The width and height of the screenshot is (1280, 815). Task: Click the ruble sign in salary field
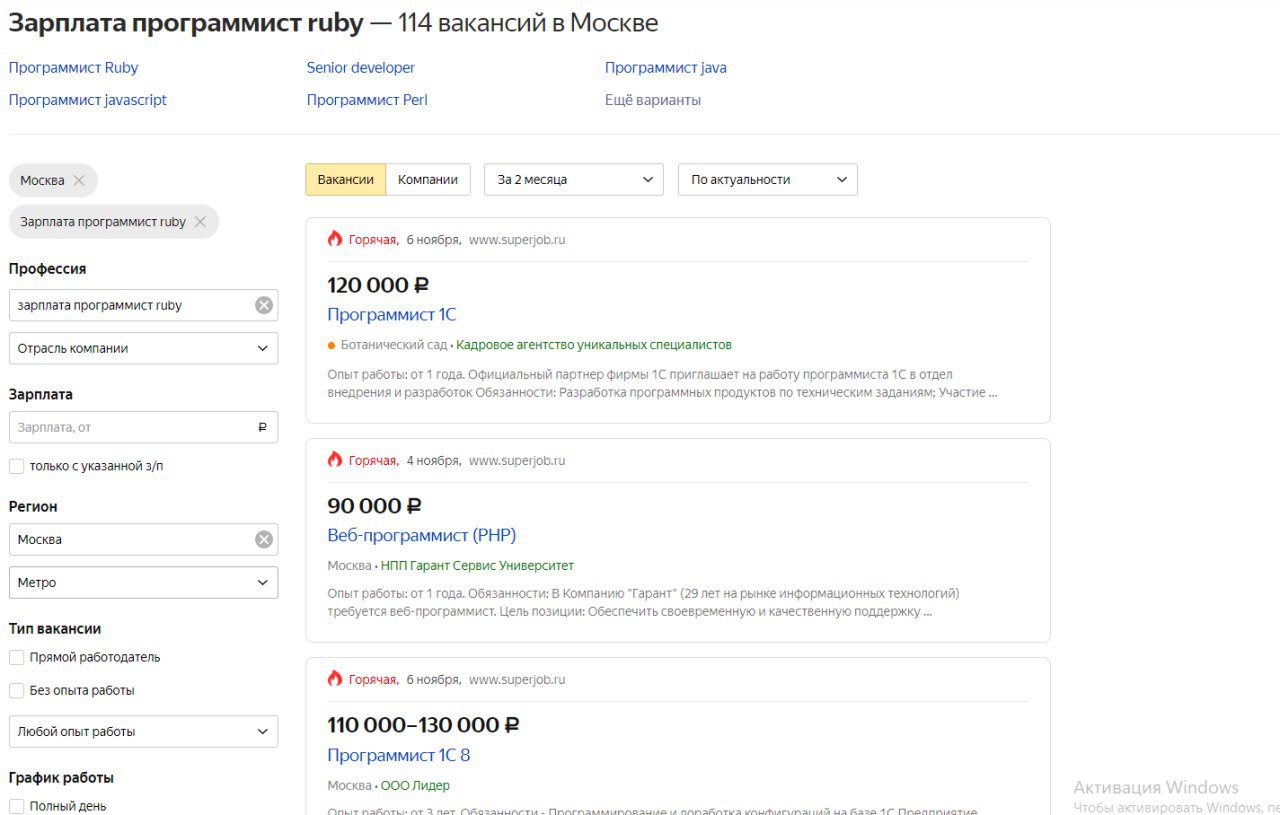pos(262,427)
